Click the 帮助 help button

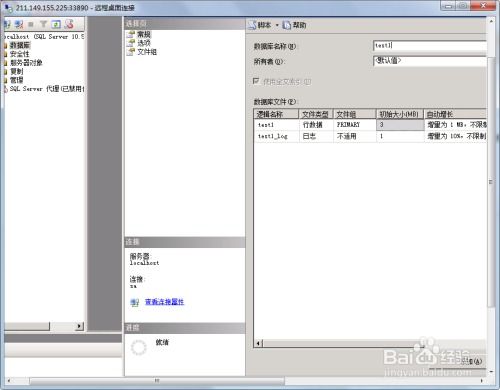[x=294, y=25]
